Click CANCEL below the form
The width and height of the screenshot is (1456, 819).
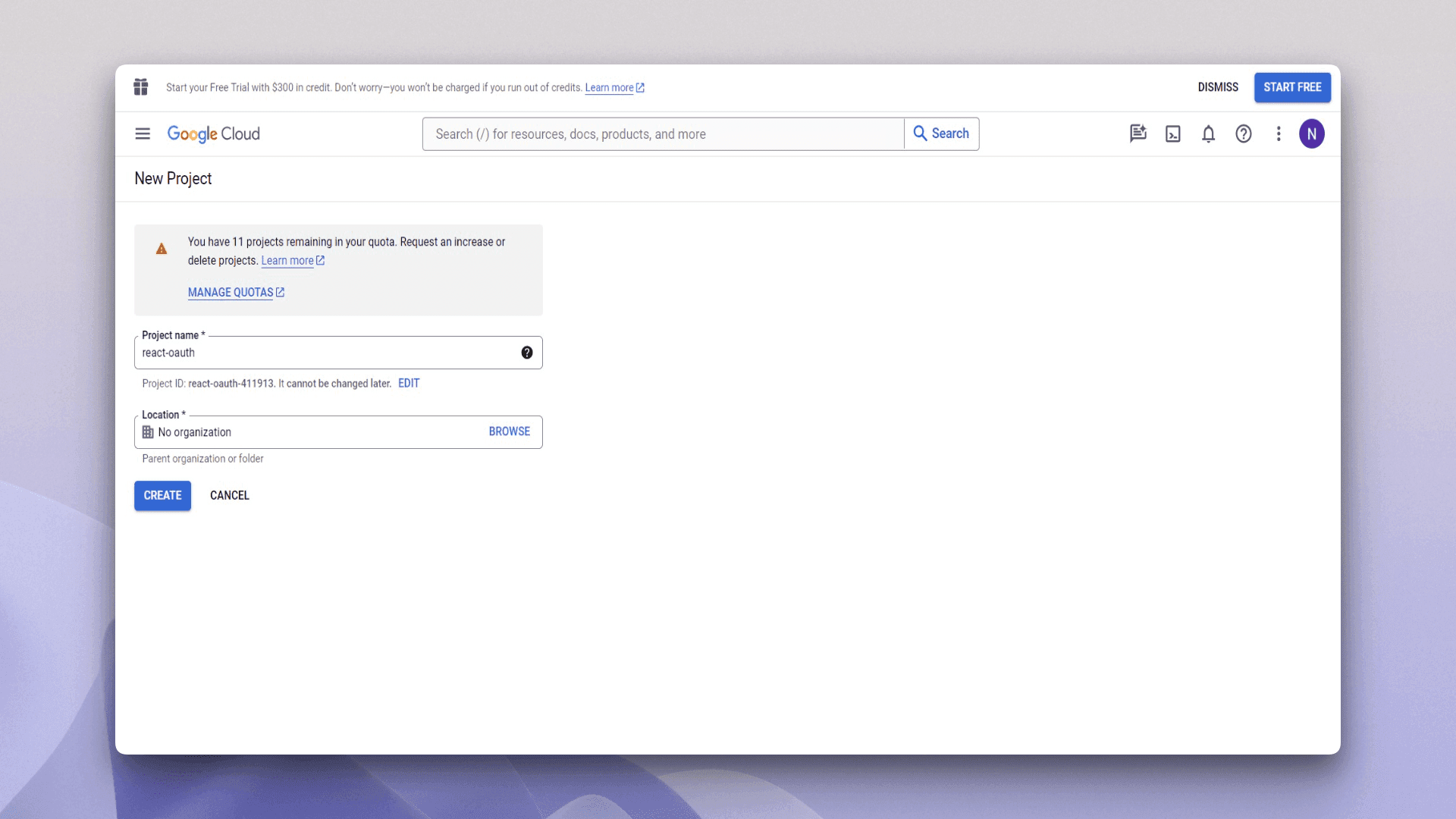click(229, 495)
